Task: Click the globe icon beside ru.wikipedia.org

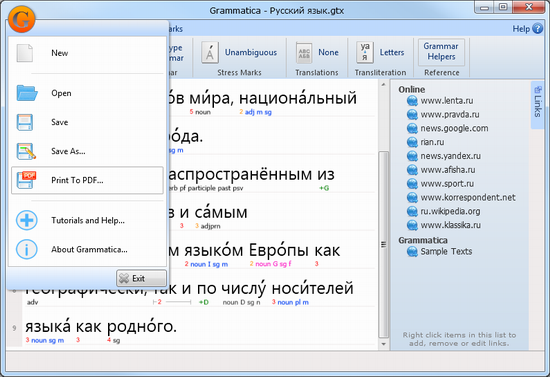Action: [412, 211]
